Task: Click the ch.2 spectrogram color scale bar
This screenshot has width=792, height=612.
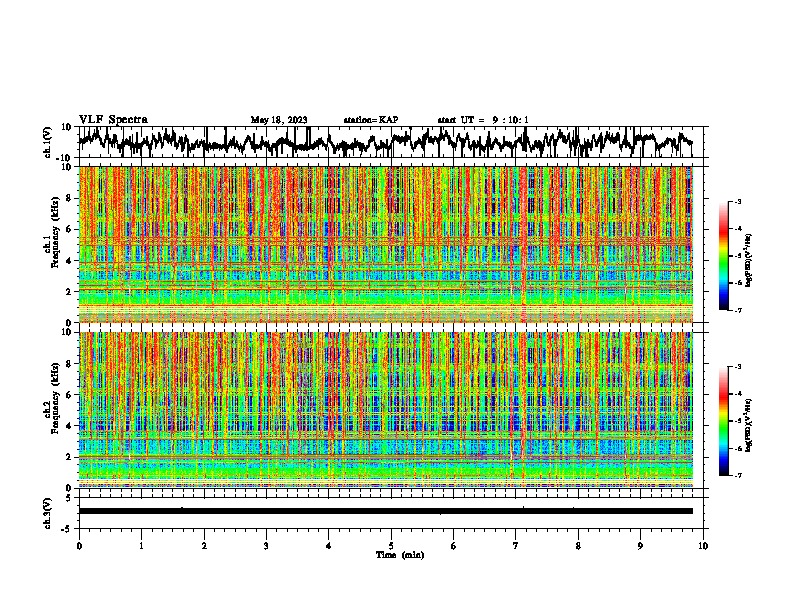Action: pos(723,421)
